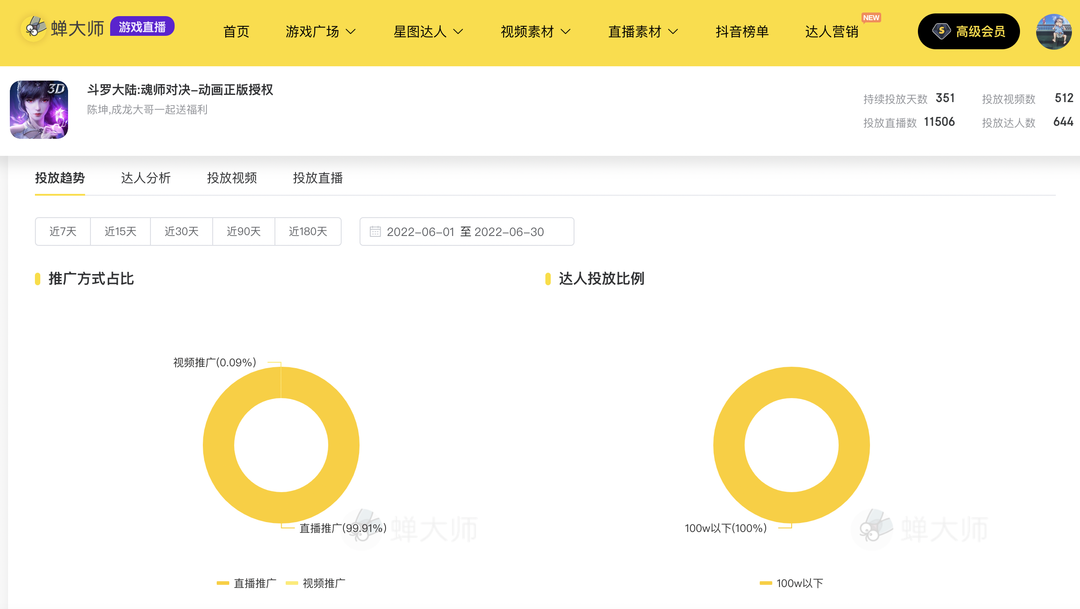
Task: Click the 推广方式占比 section heading
Action: click(91, 278)
